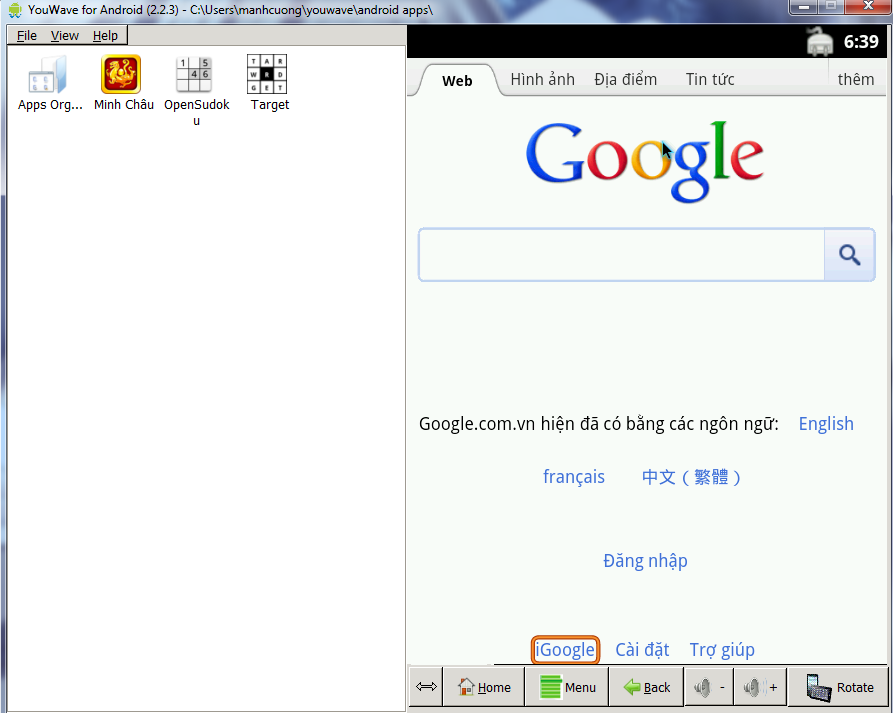Switch to the Địa điểm tab
This screenshot has width=893, height=713.
(x=625, y=79)
